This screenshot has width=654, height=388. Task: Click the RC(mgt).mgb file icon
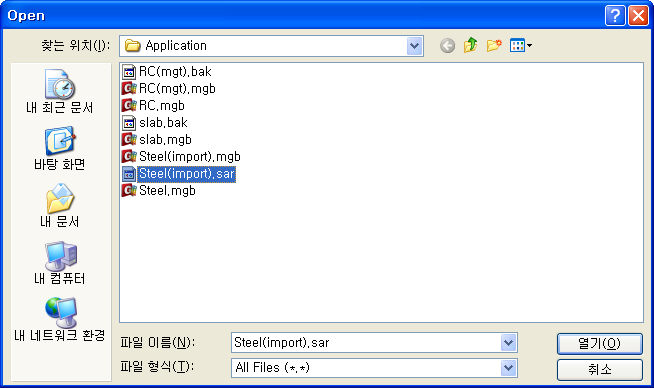click(129, 88)
